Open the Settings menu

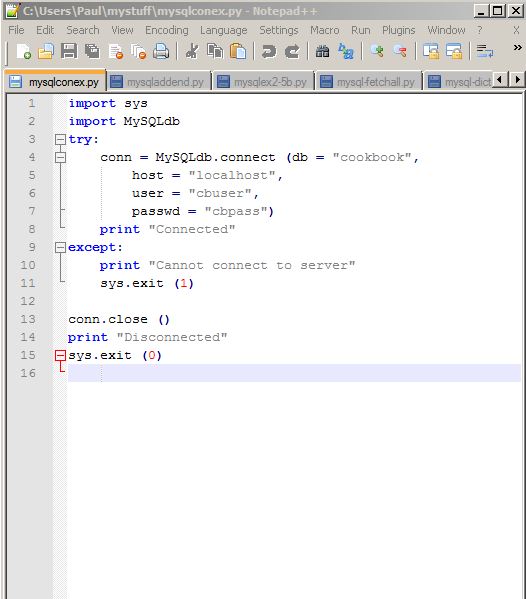[x=278, y=30]
